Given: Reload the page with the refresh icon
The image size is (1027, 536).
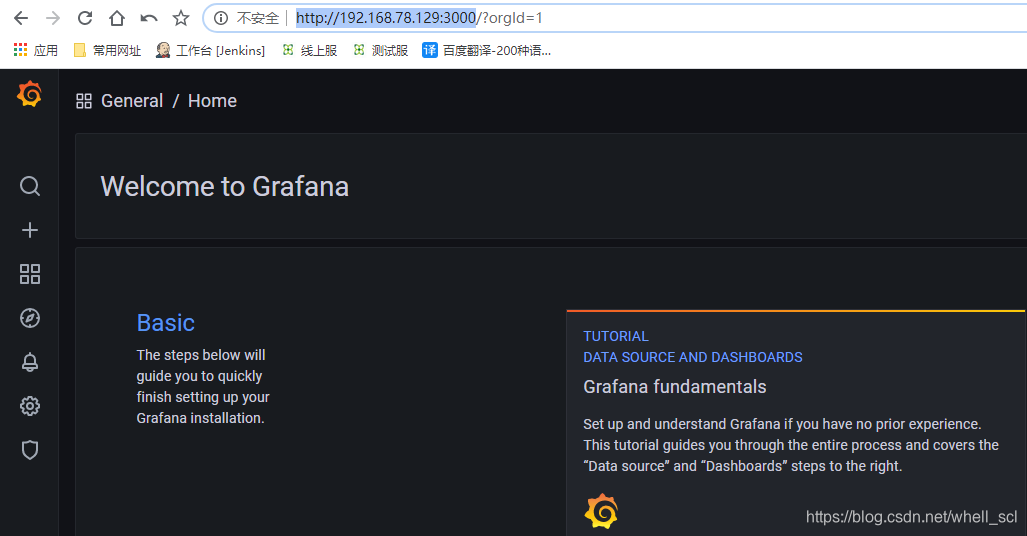Looking at the screenshot, I should [x=85, y=18].
